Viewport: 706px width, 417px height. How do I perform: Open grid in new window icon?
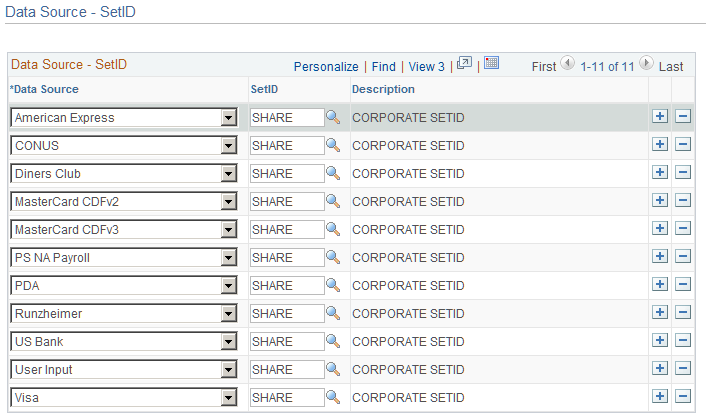464,63
